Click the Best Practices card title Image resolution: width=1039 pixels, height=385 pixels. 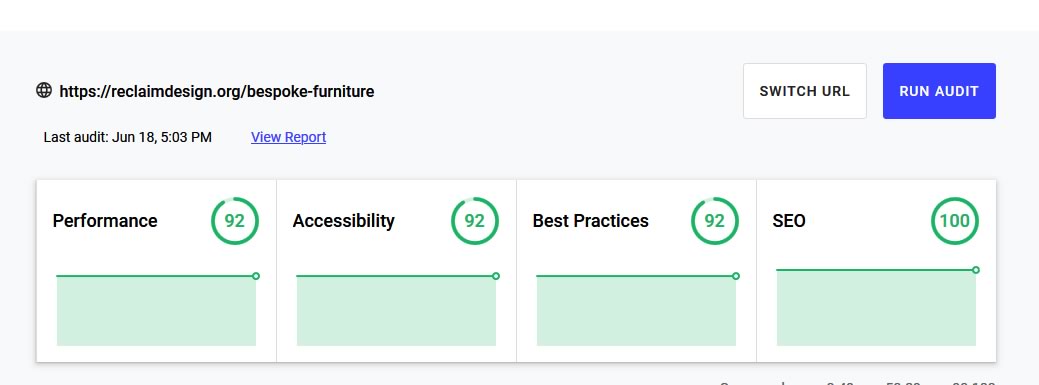point(590,221)
